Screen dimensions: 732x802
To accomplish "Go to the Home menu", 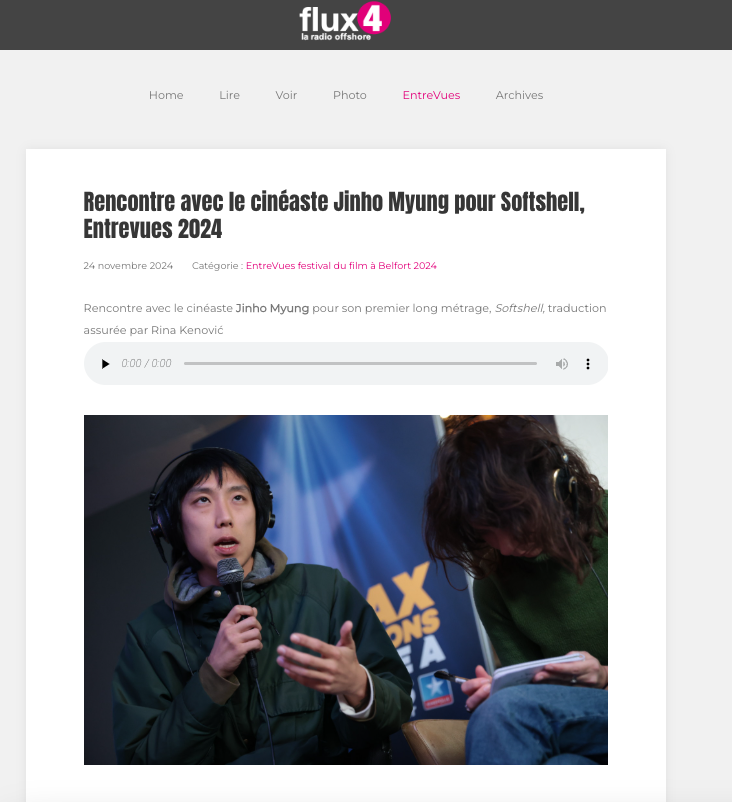I will [x=166, y=95].
